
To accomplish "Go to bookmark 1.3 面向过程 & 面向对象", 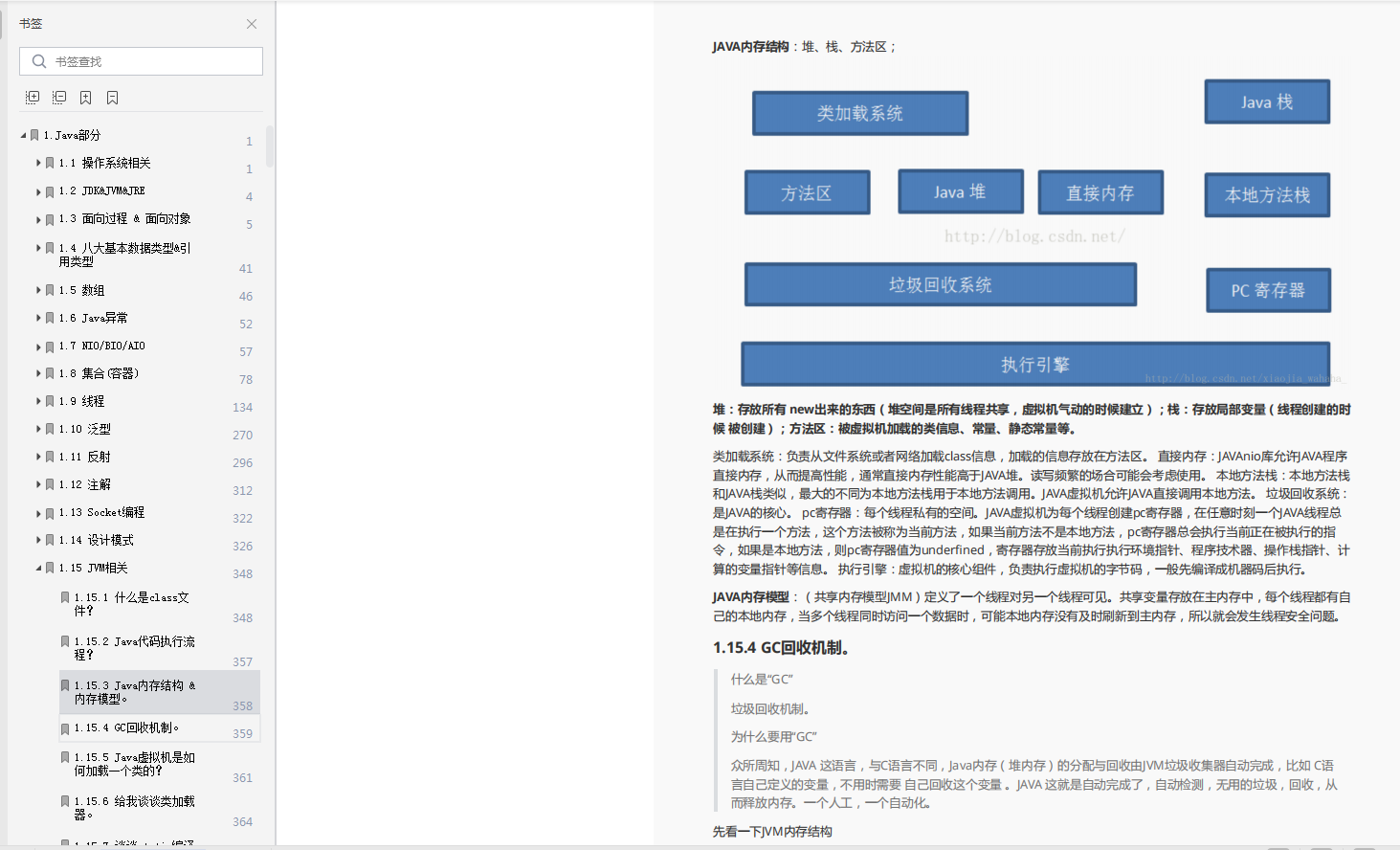I will click(124, 219).
